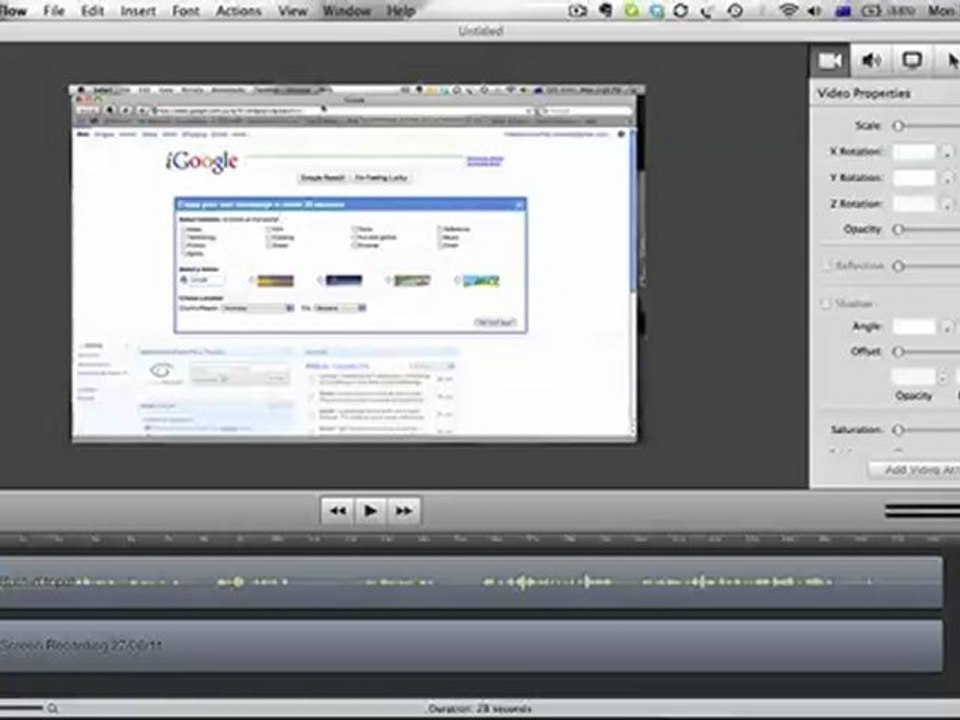Click the X Rotation input field

click(914, 151)
